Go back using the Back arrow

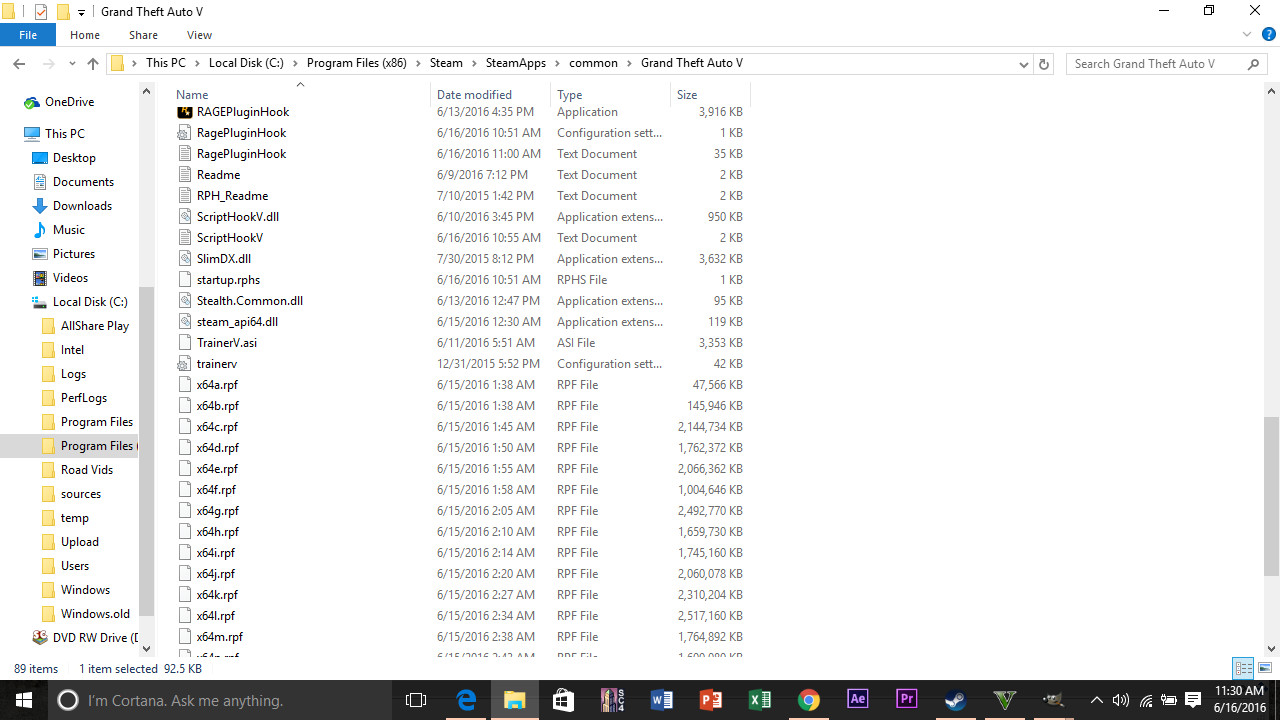point(19,64)
